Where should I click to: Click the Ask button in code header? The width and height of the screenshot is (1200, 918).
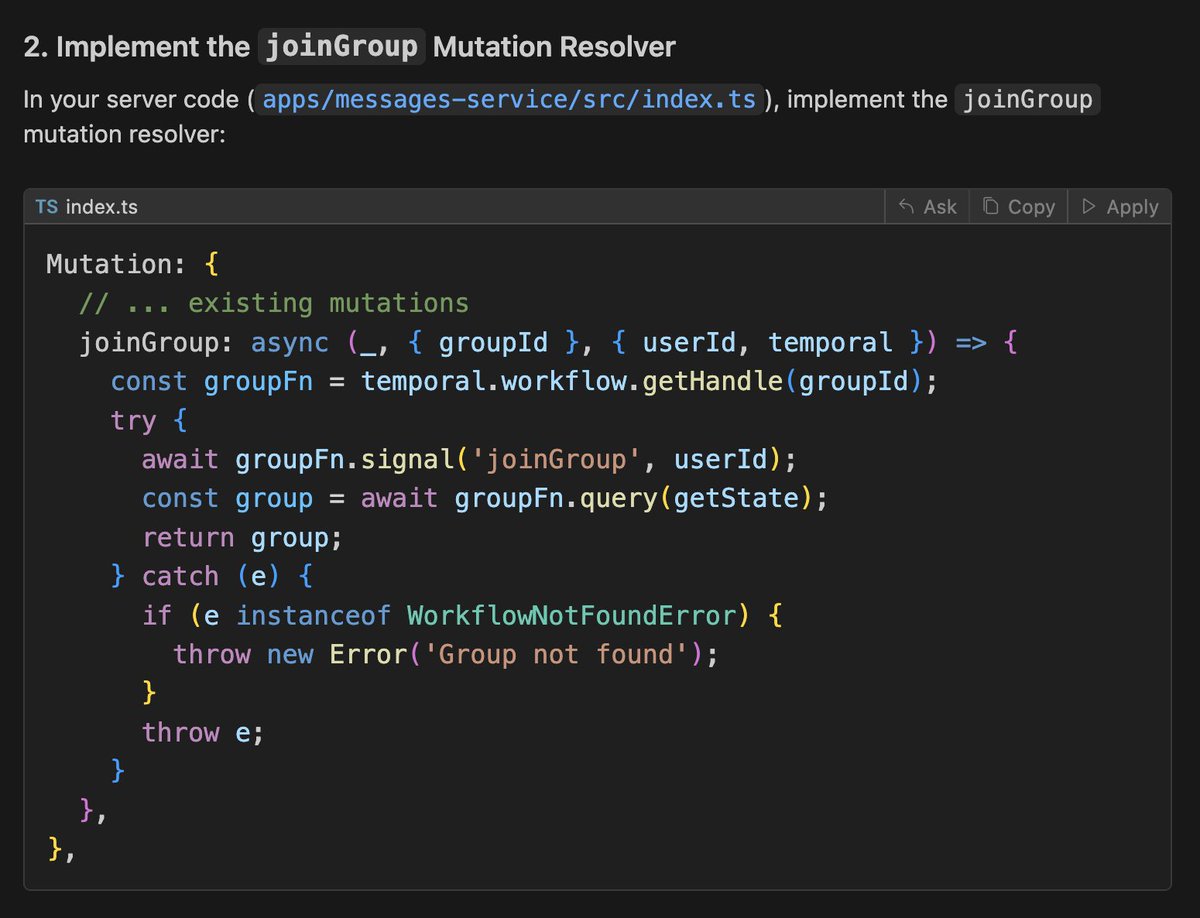coord(927,206)
